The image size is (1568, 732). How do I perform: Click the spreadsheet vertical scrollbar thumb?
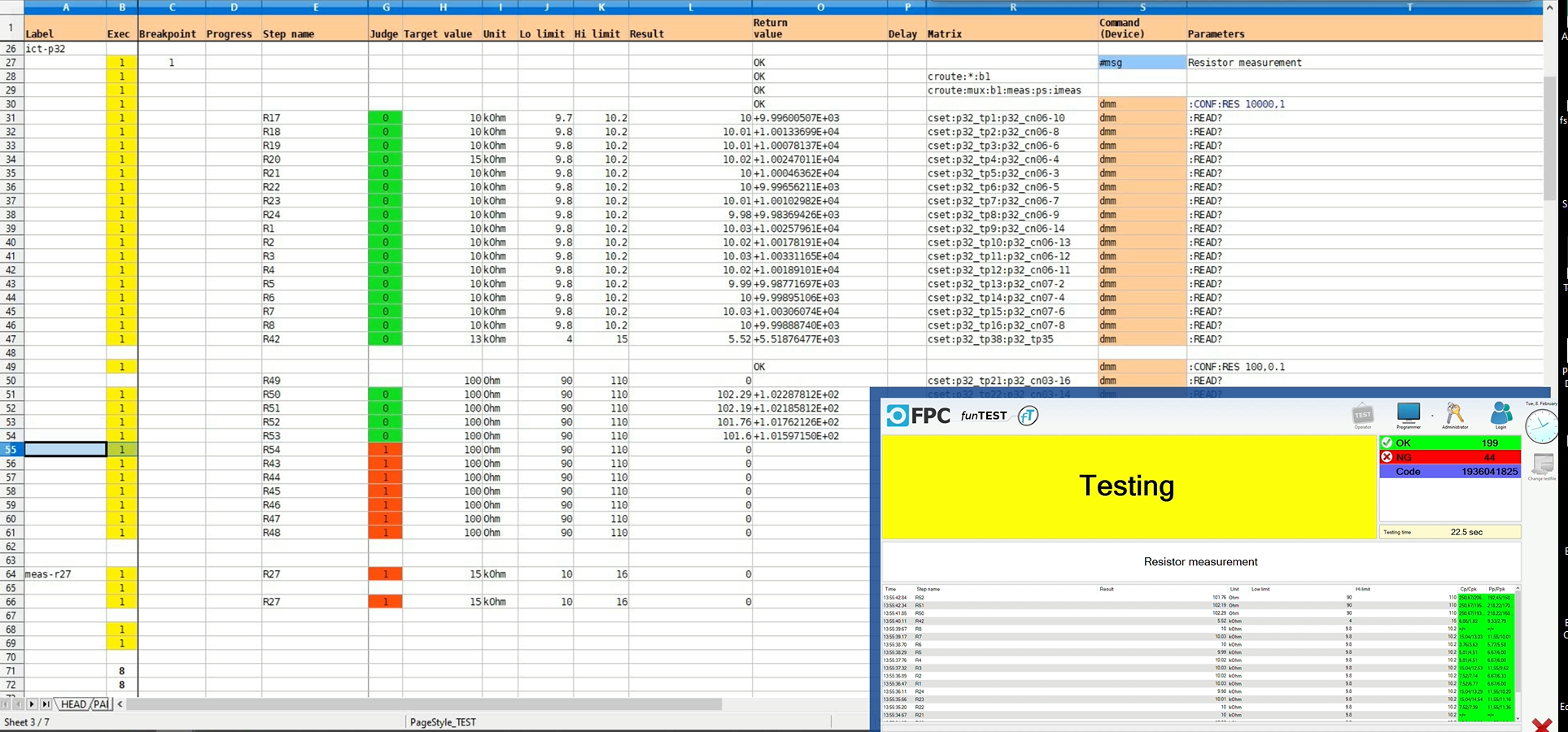pos(1550,137)
